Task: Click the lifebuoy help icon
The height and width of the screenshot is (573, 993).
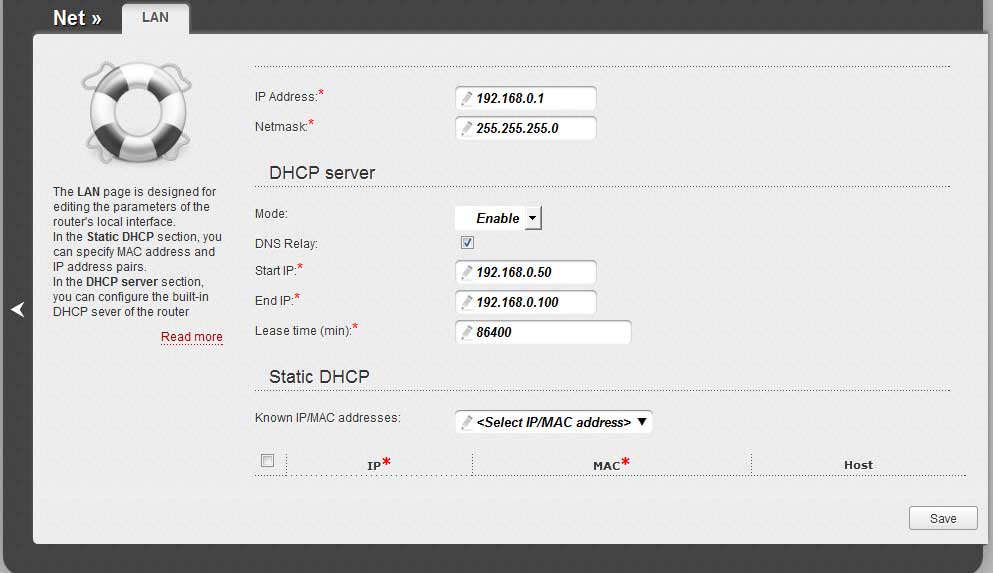Action: tap(137, 113)
